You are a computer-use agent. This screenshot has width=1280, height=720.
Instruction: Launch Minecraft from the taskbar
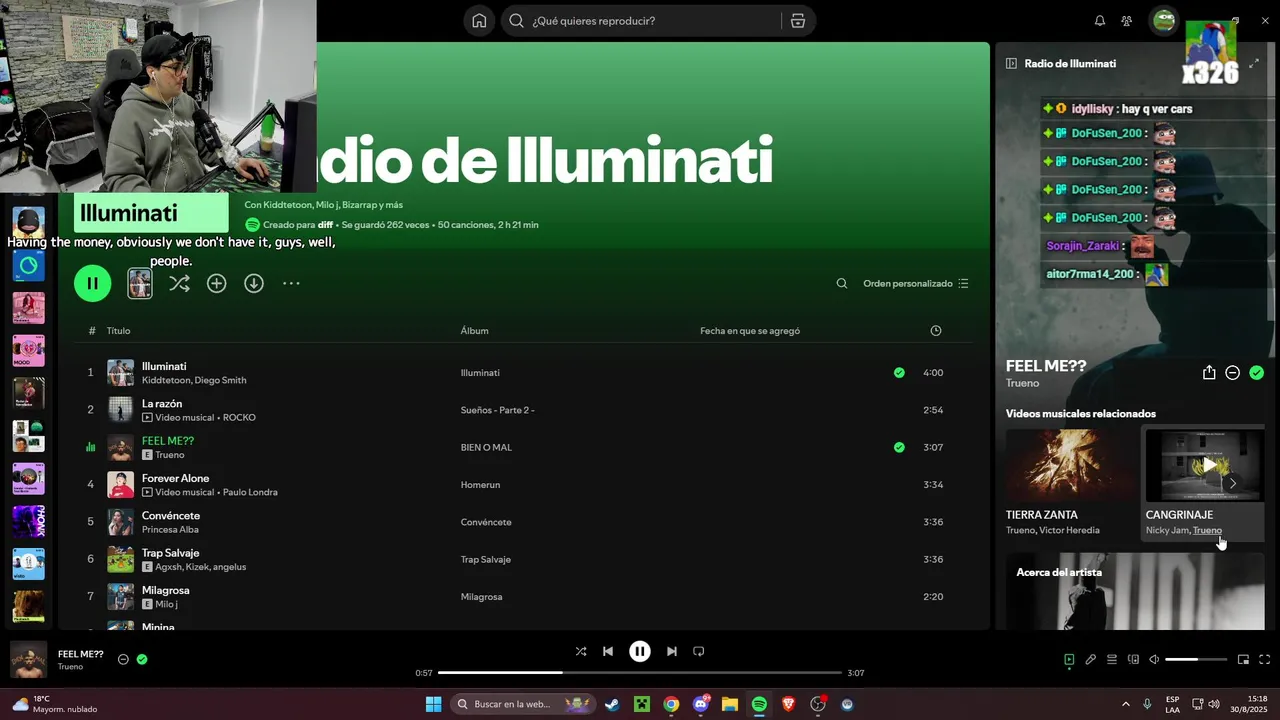[x=642, y=705]
